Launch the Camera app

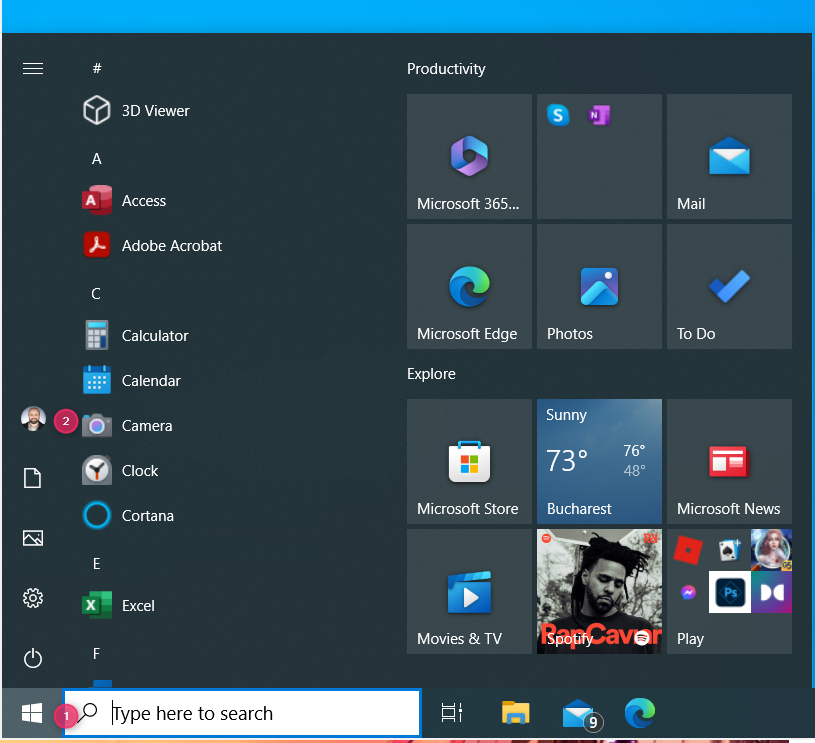[127, 425]
